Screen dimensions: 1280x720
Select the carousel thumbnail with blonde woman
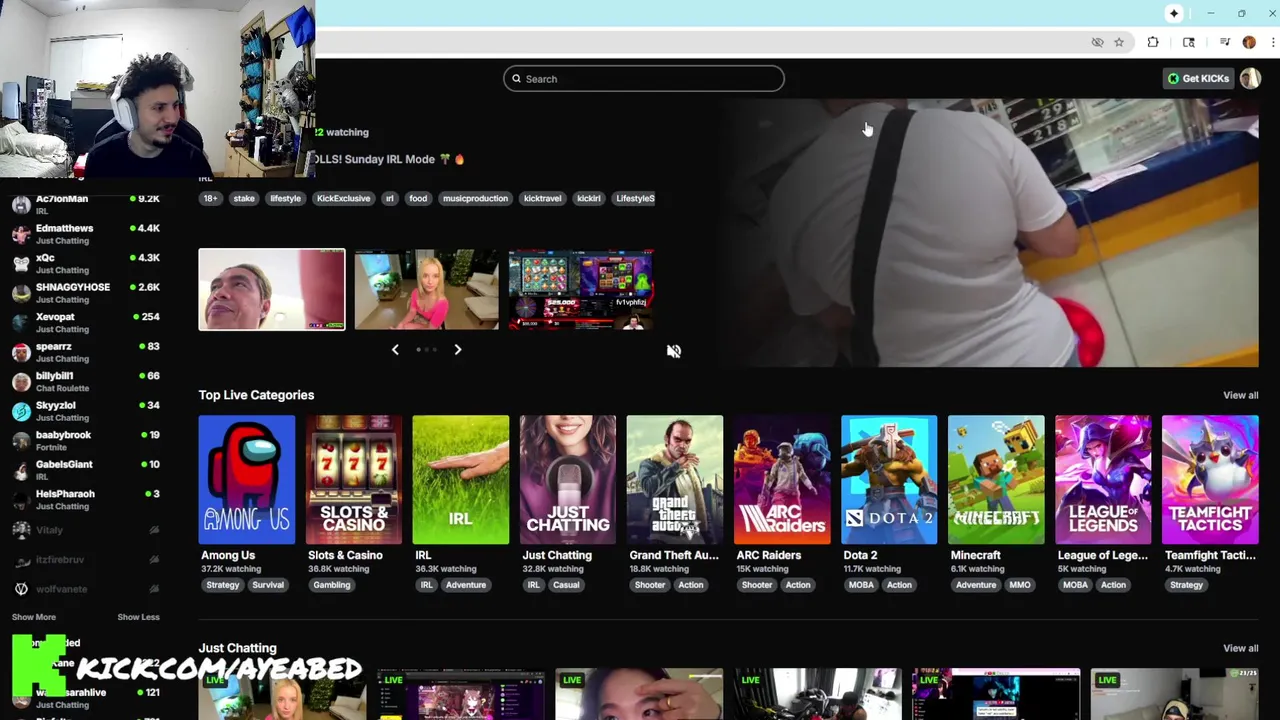pyautogui.click(x=426, y=289)
